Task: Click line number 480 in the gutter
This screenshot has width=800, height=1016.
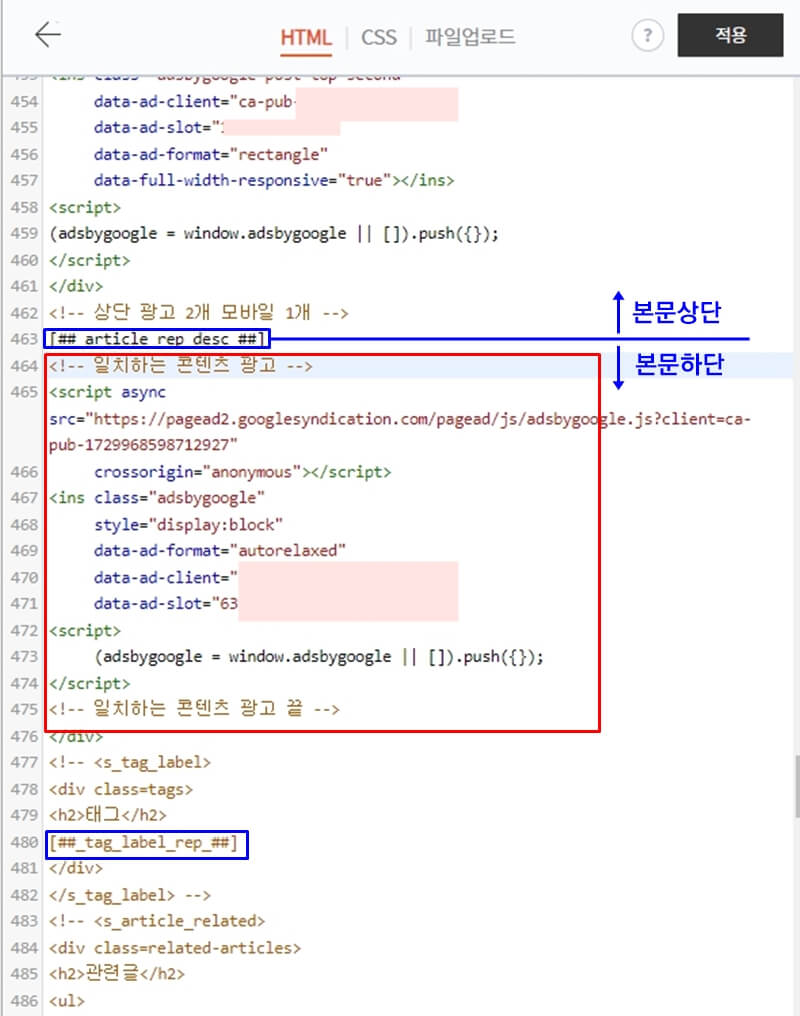Action: tap(24, 843)
